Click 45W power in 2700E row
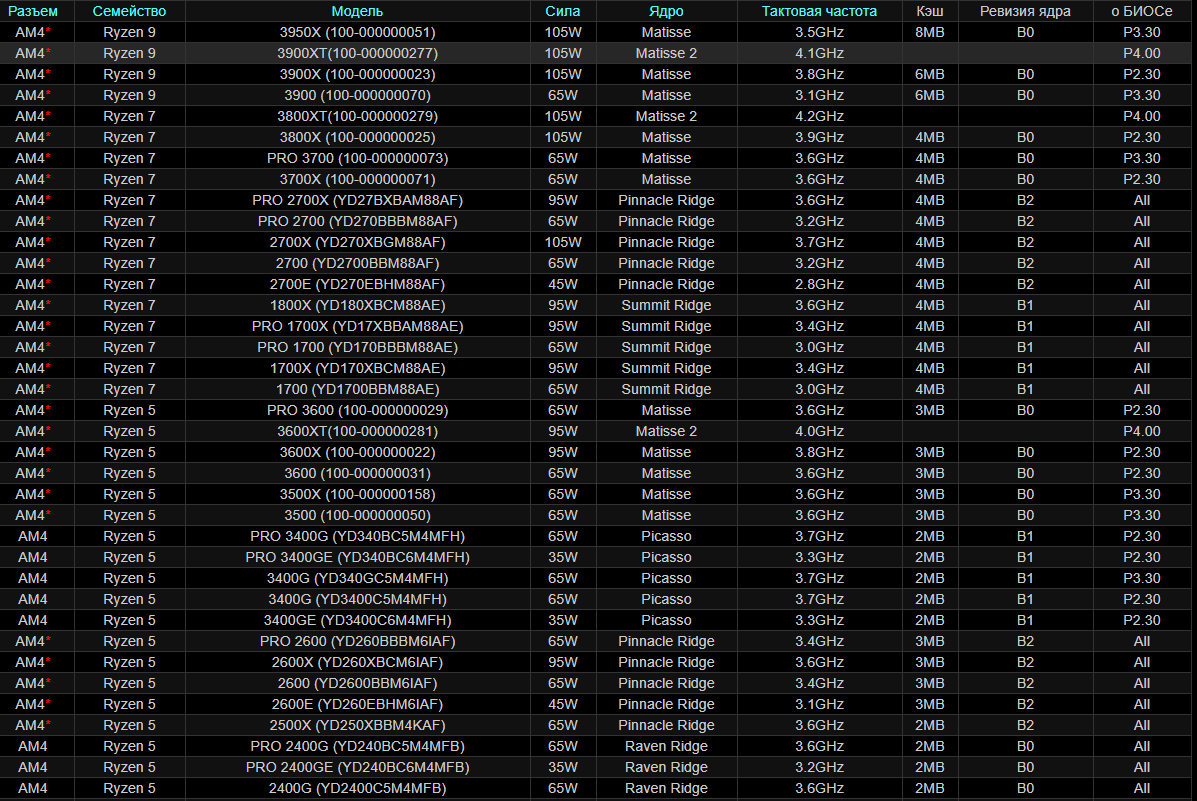This screenshot has width=1197, height=801. tap(563, 284)
